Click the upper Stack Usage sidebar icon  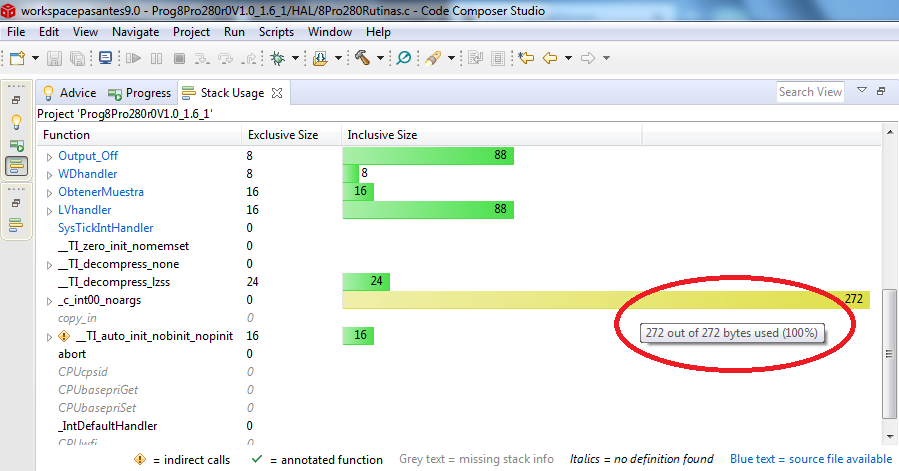click(x=17, y=166)
